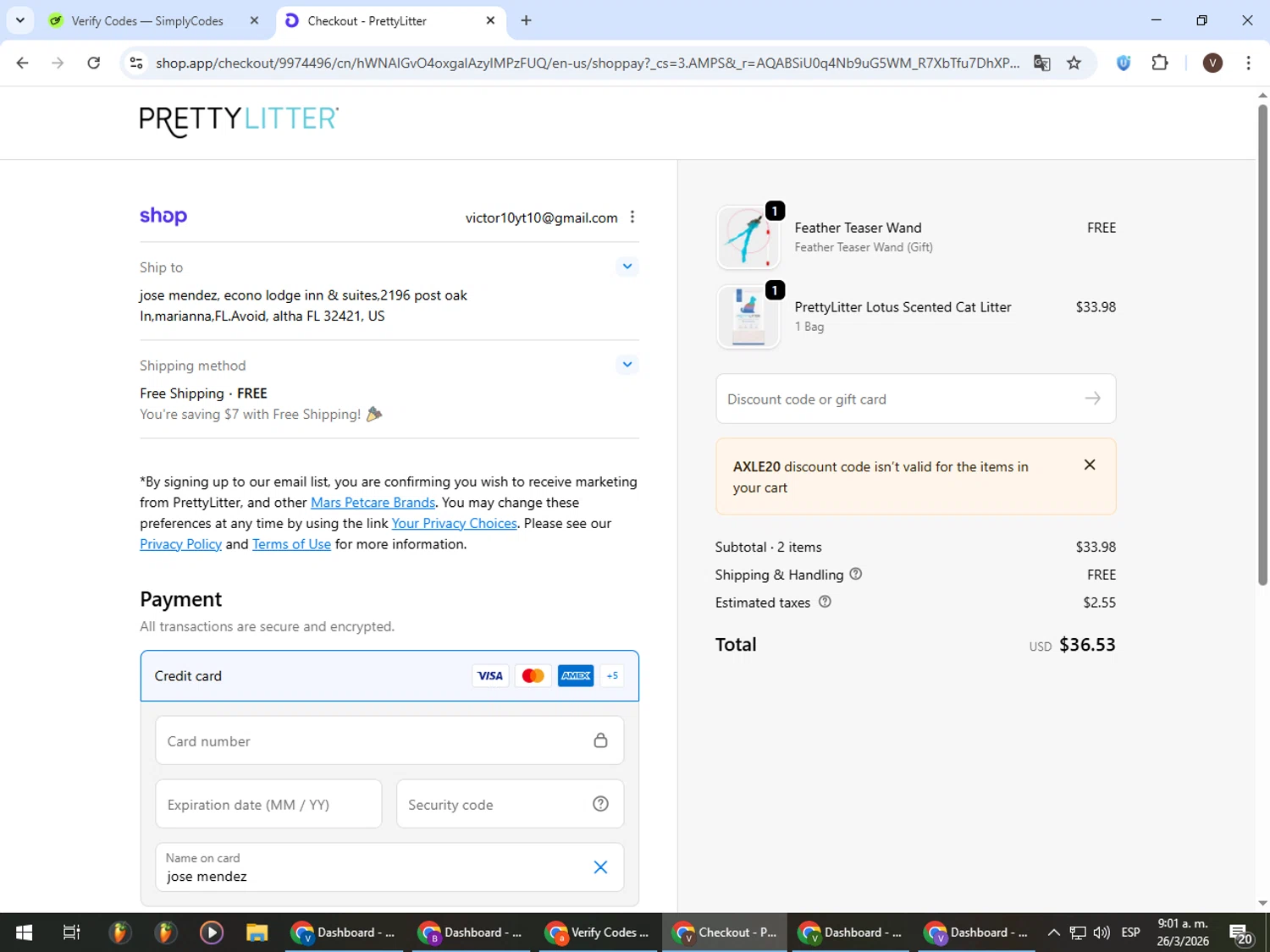The width and height of the screenshot is (1270, 952).
Task: Select the Credit card payment option
Action: pos(389,676)
